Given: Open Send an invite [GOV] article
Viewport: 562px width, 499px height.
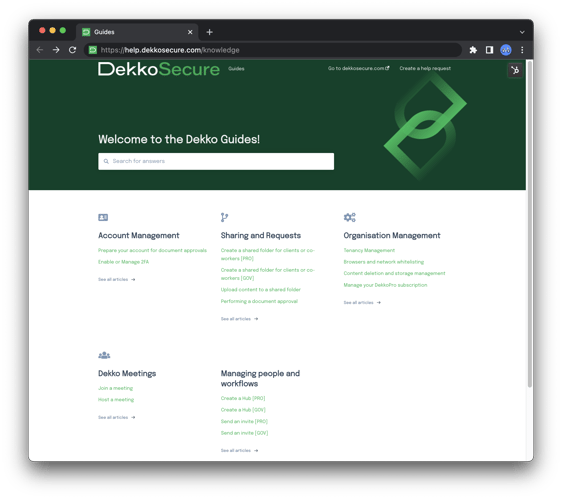Looking at the screenshot, I should 244,433.
